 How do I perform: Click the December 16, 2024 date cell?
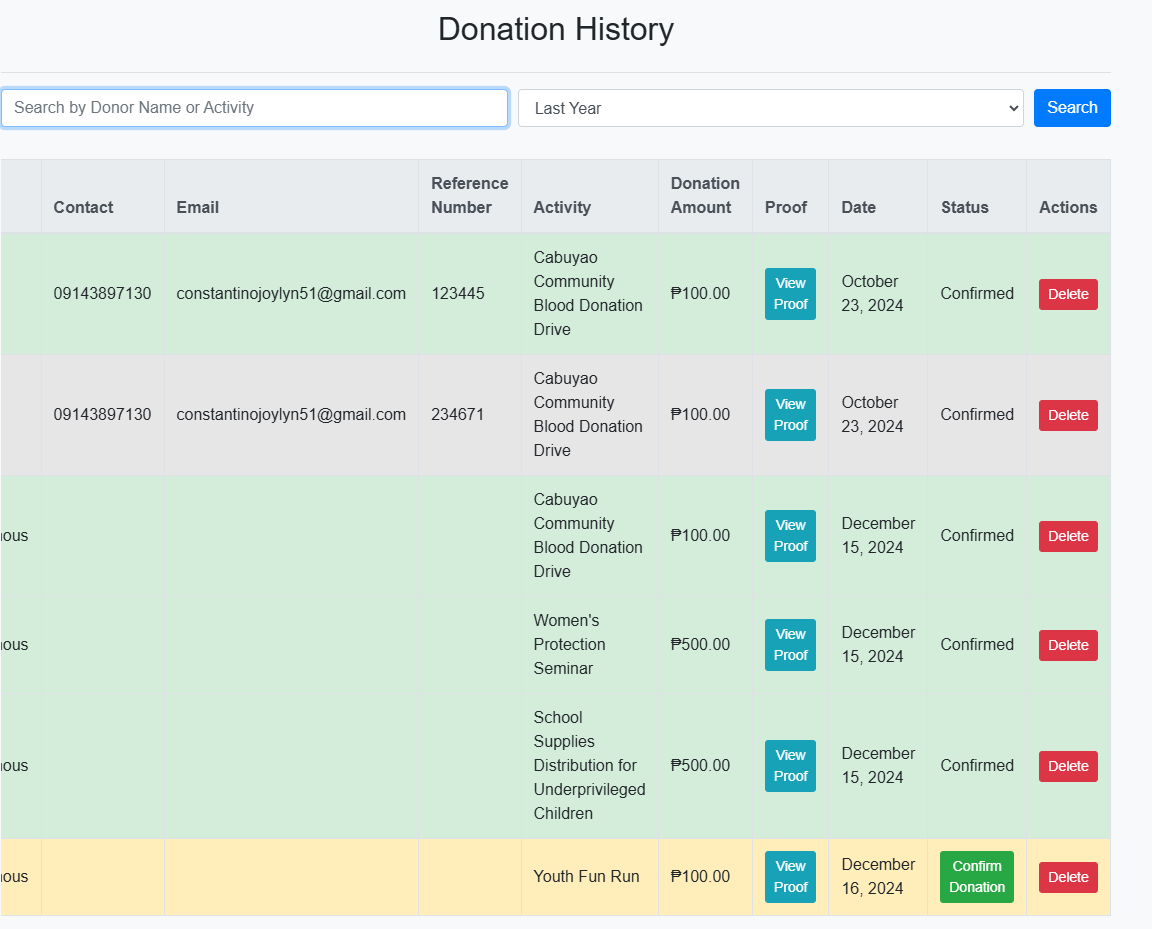tap(878, 877)
